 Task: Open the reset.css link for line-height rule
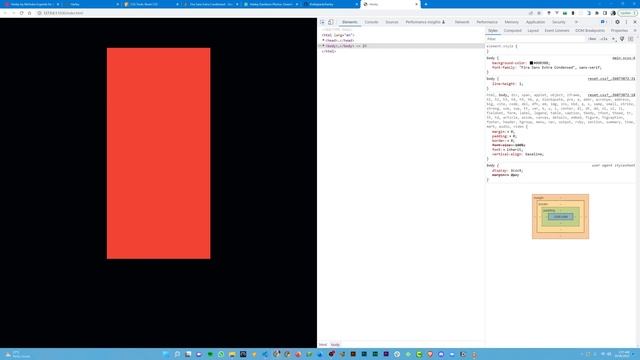(x=611, y=78)
